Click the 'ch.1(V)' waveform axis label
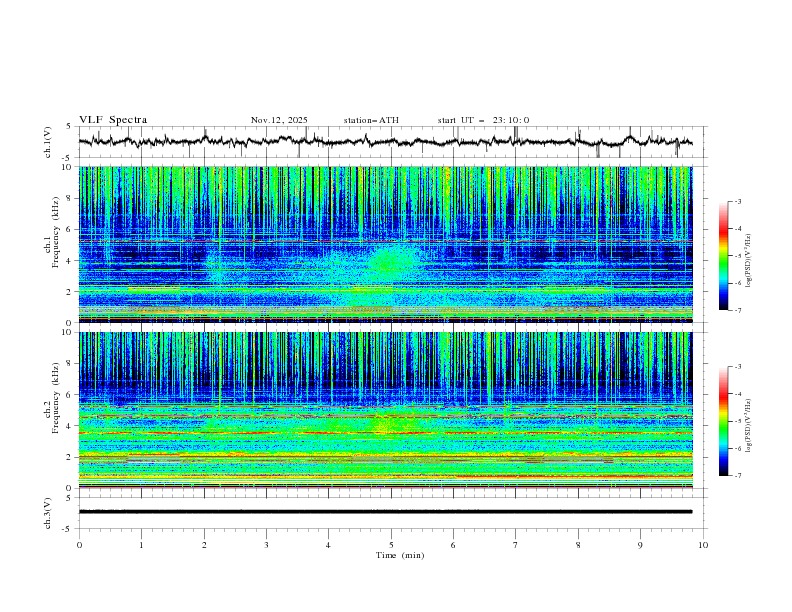Viewport: 792px width, 612px height. click(x=48, y=142)
